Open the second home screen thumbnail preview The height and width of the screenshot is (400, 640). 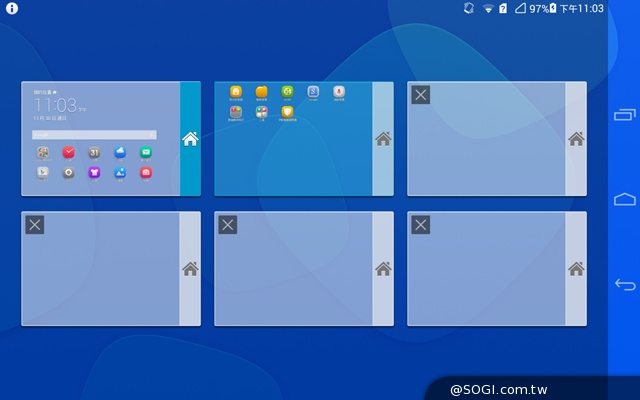pos(293,139)
